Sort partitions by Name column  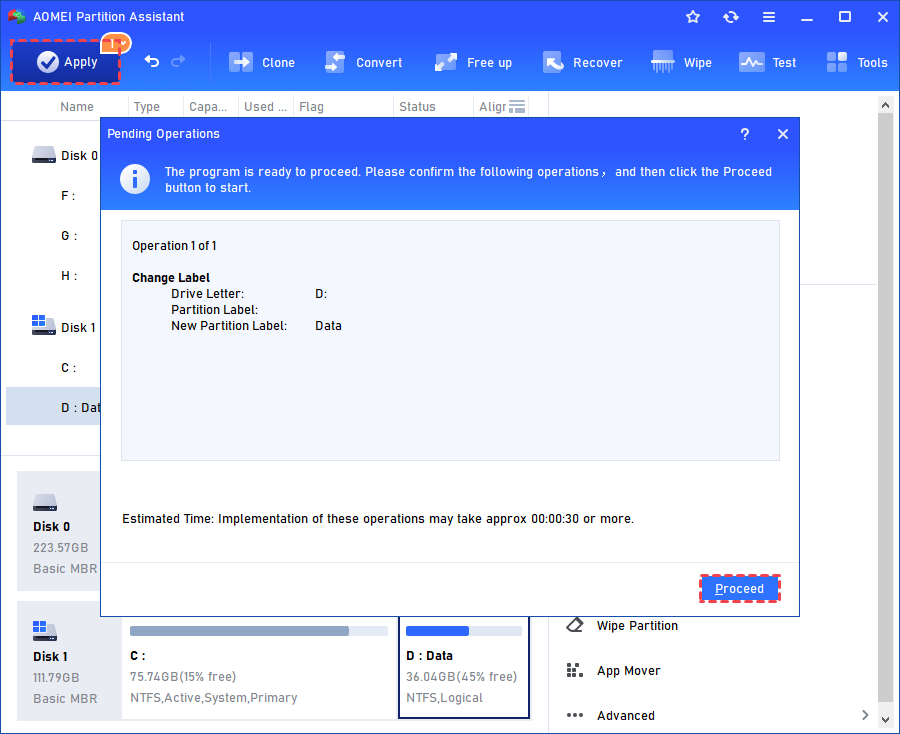point(77,107)
